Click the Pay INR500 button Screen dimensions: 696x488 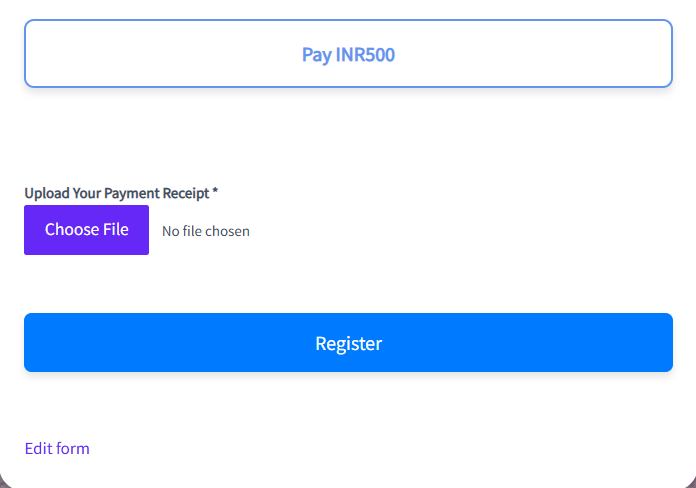[x=348, y=54]
